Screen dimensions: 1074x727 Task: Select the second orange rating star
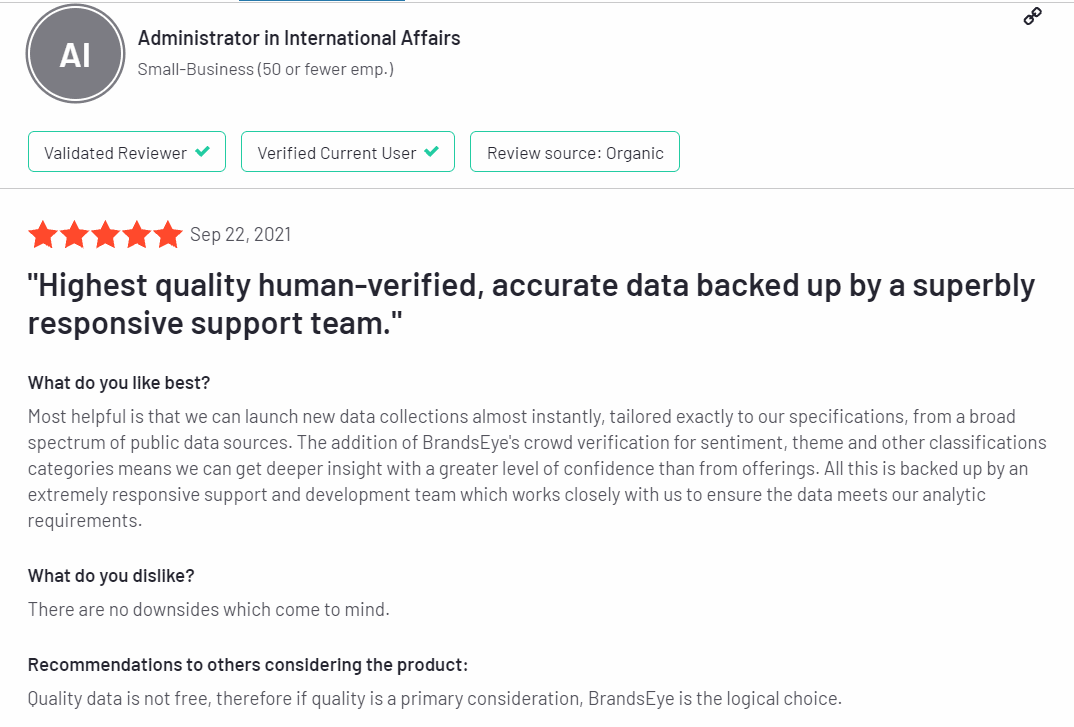(x=75, y=234)
